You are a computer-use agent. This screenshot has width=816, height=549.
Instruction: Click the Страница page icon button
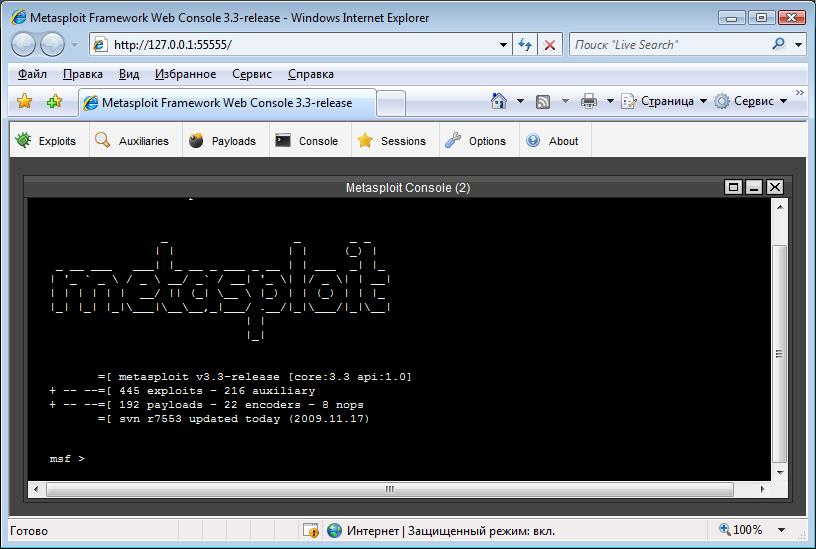tap(629, 101)
